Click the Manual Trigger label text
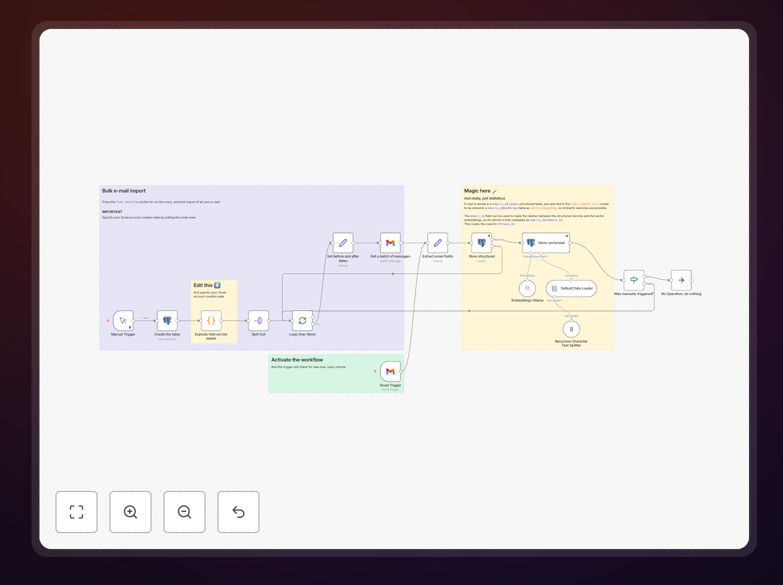The height and width of the screenshot is (585, 783). click(123, 334)
